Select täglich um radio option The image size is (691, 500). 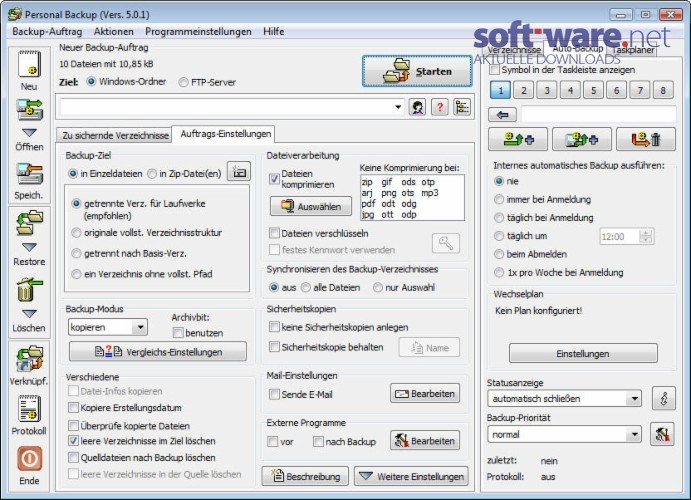pos(499,236)
